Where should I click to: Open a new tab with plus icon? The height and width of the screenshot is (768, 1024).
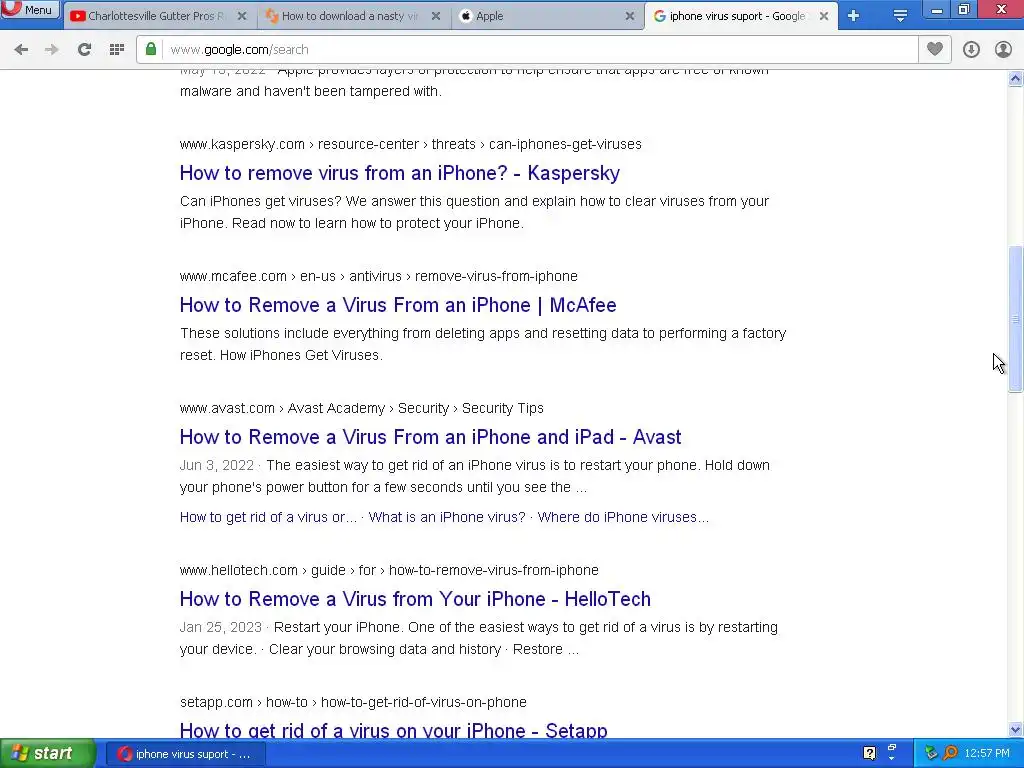click(854, 16)
